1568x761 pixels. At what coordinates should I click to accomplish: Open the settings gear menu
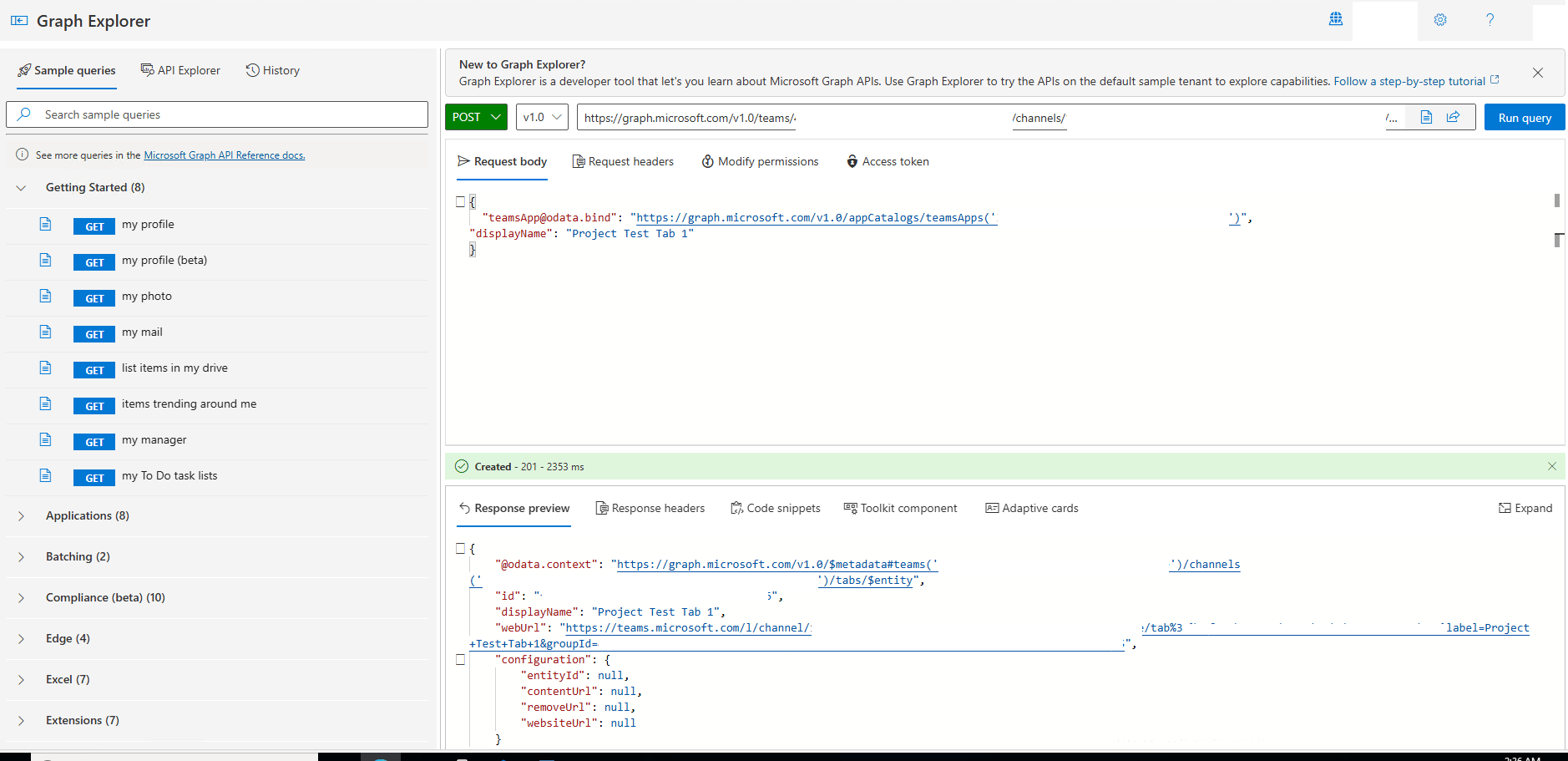point(1440,20)
